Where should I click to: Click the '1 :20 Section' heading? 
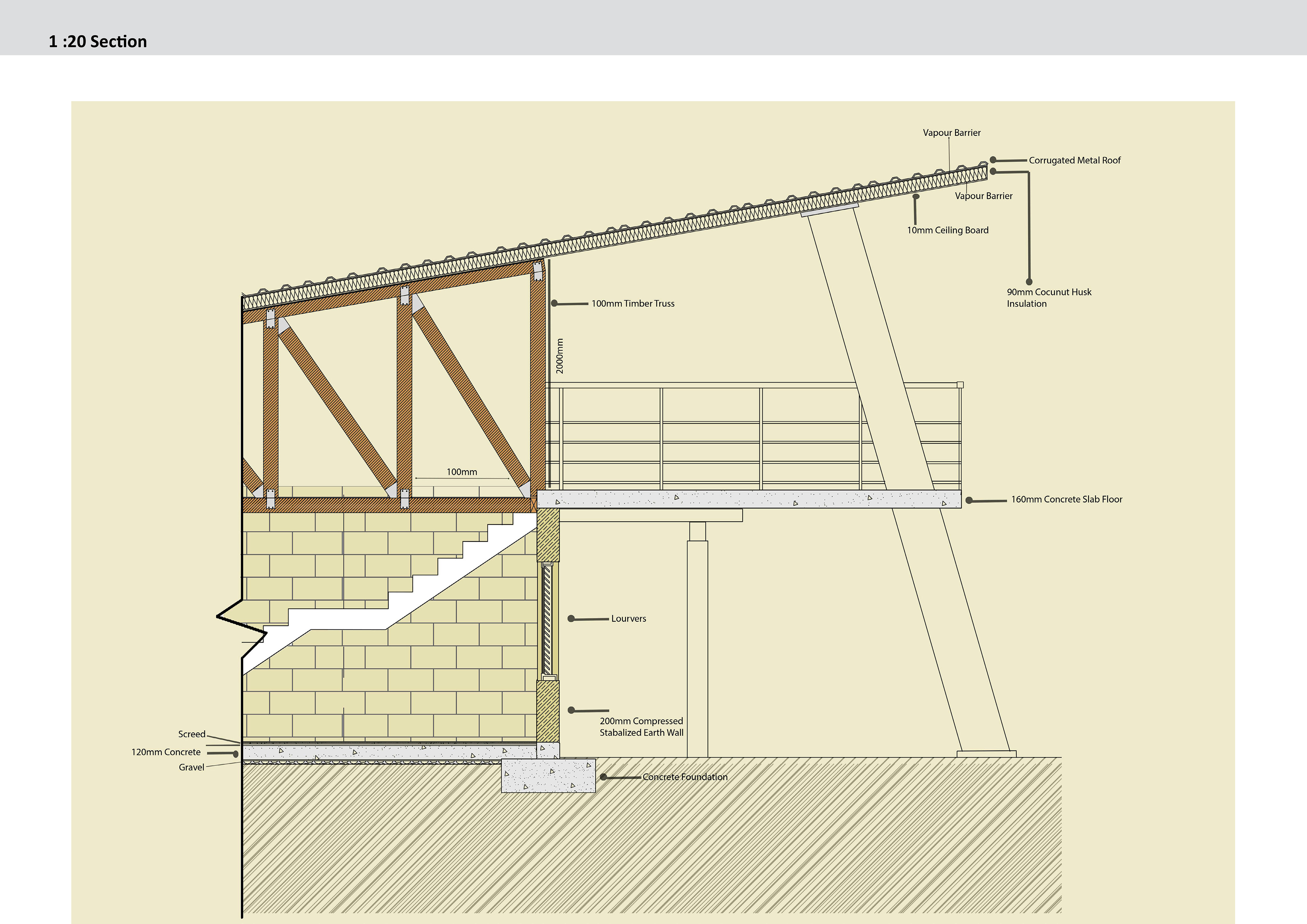[x=98, y=42]
